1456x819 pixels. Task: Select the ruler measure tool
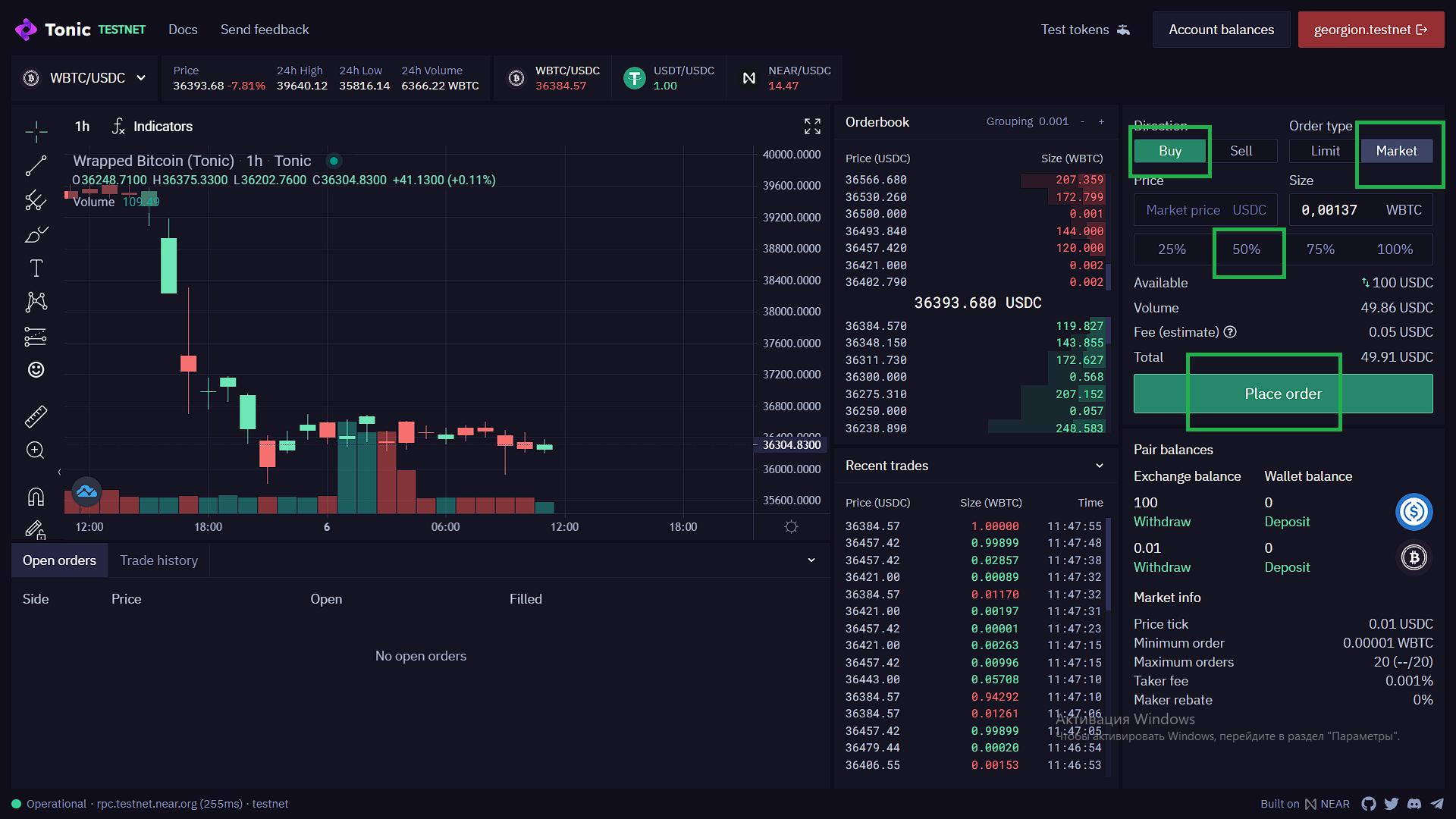[36, 416]
